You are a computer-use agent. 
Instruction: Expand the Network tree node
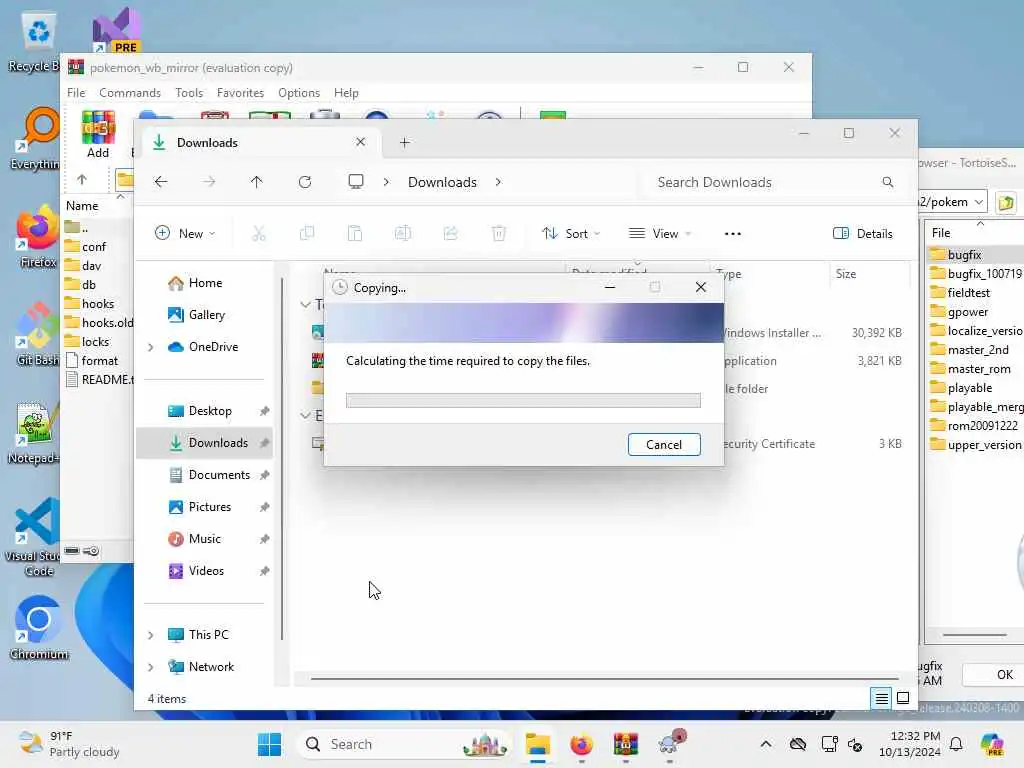(x=151, y=667)
